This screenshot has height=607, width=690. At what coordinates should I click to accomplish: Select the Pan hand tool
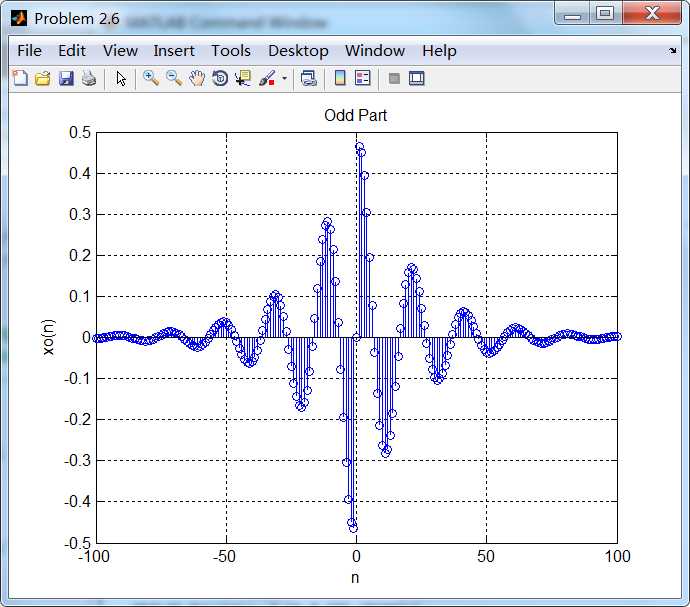coord(197,78)
